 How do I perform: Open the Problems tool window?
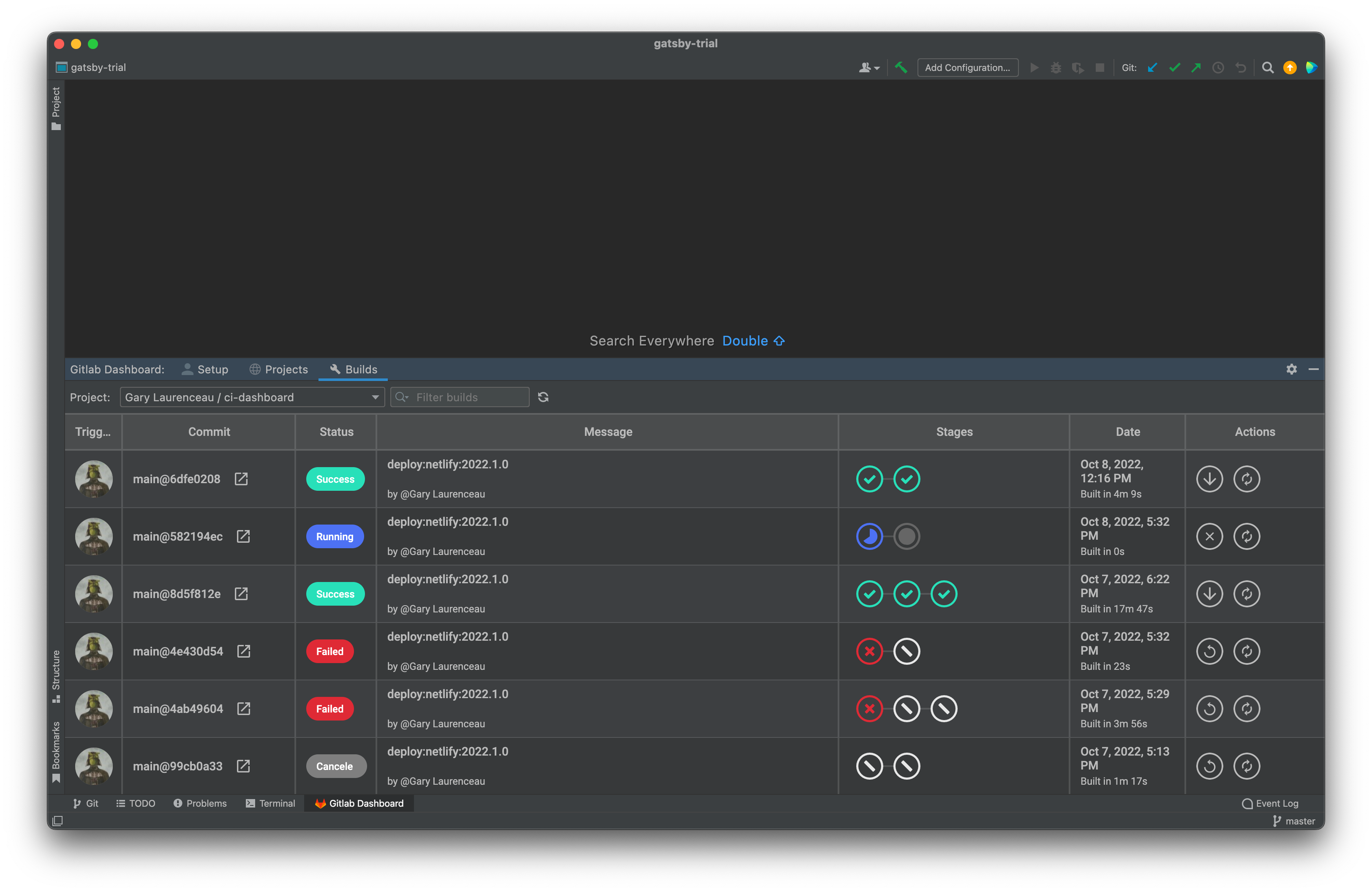click(200, 803)
